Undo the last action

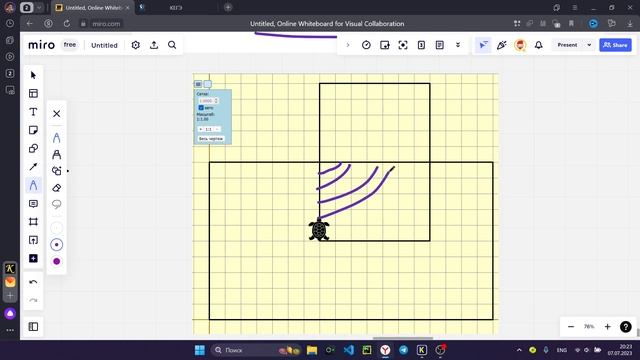33,282
